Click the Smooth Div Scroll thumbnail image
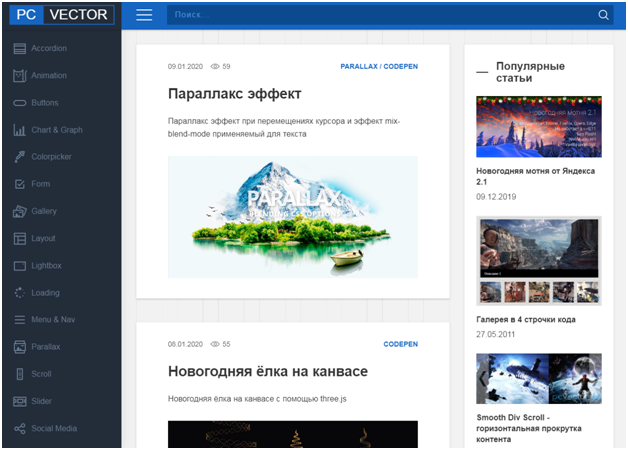The width and height of the screenshot is (628, 450). [539, 379]
